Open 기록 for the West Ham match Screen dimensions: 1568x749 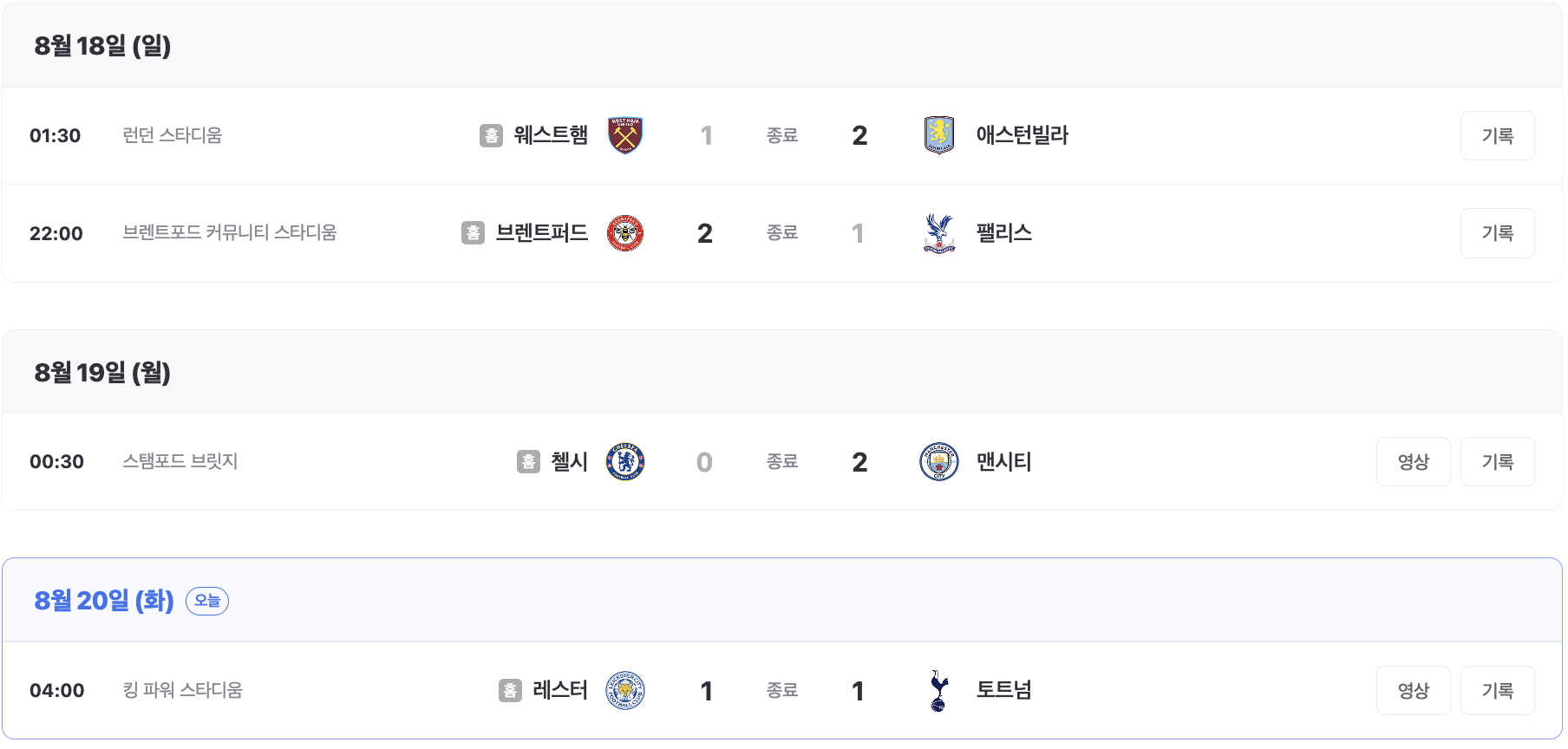coord(1497,135)
